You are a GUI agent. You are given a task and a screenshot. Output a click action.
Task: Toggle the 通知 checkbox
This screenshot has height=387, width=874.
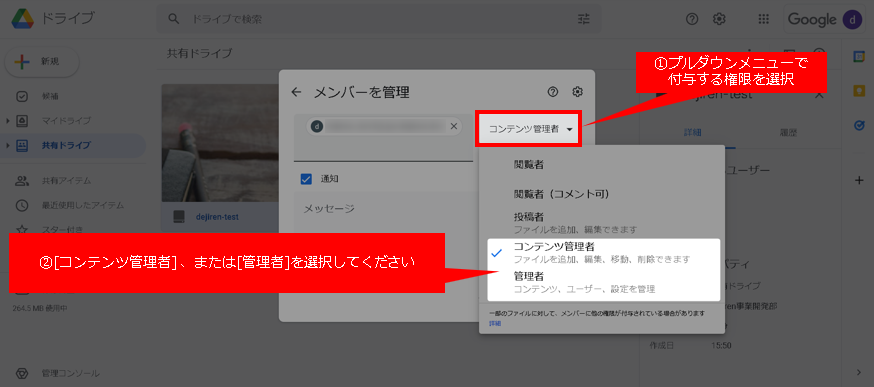click(306, 179)
